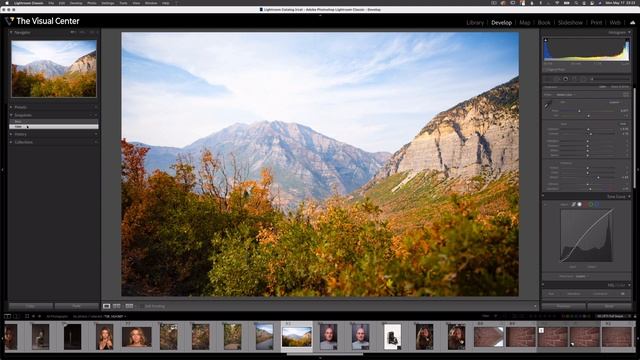640x360 pixels.
Task: Open the second window display icon
Action: point(16,316)
